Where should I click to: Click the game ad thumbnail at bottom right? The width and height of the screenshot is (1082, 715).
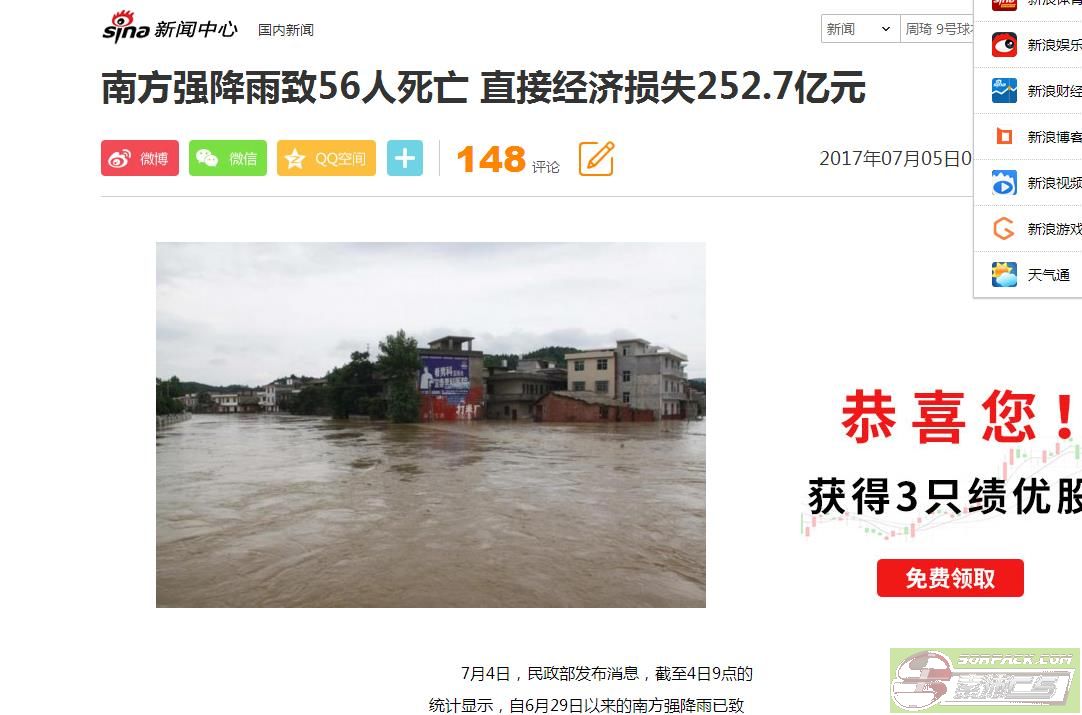coord(985,681)
